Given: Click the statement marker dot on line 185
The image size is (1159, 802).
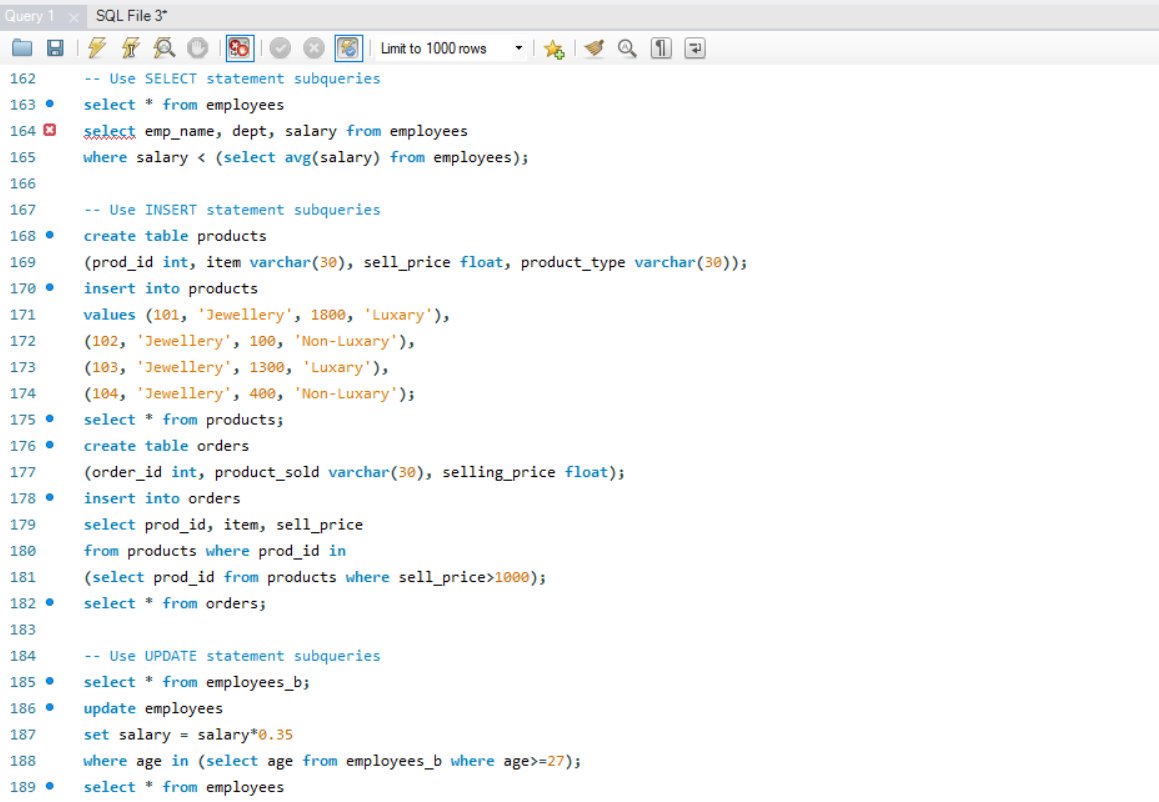Looking at the screenshot, I should click(50, 681).
